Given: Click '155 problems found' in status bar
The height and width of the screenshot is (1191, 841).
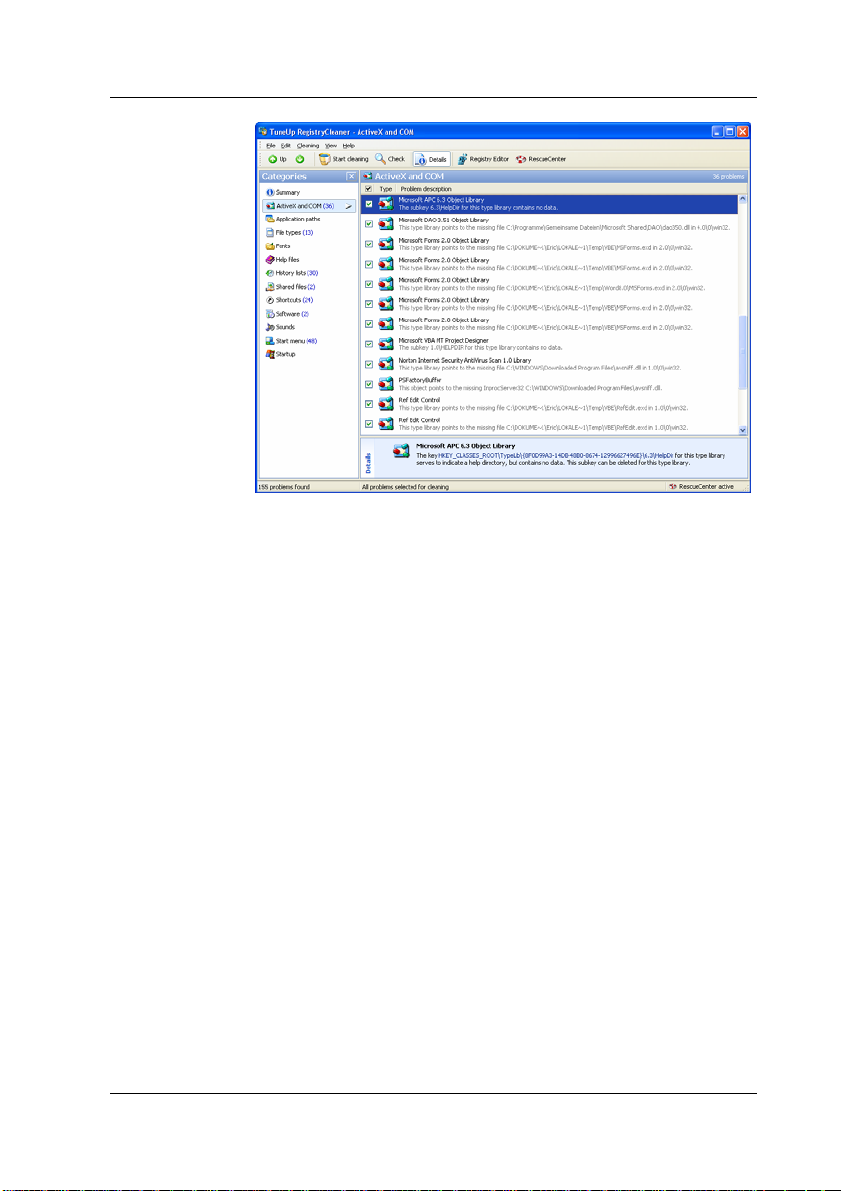Looking at the screenshot, I should point(284,487).
